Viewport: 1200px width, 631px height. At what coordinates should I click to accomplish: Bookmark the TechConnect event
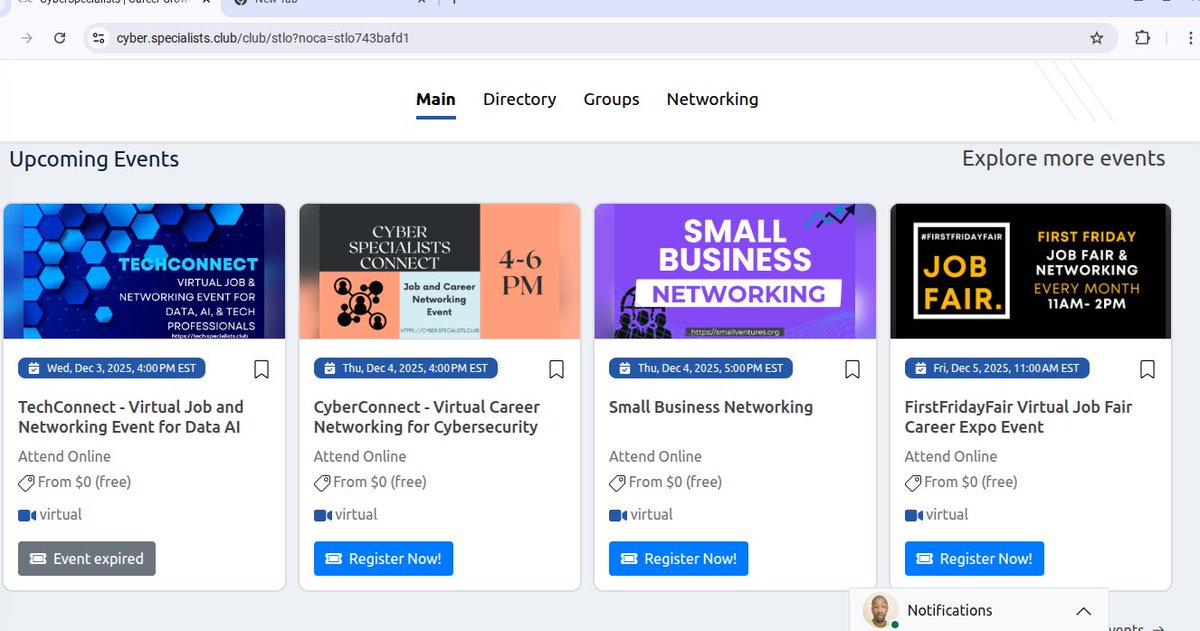click(261, 369)
